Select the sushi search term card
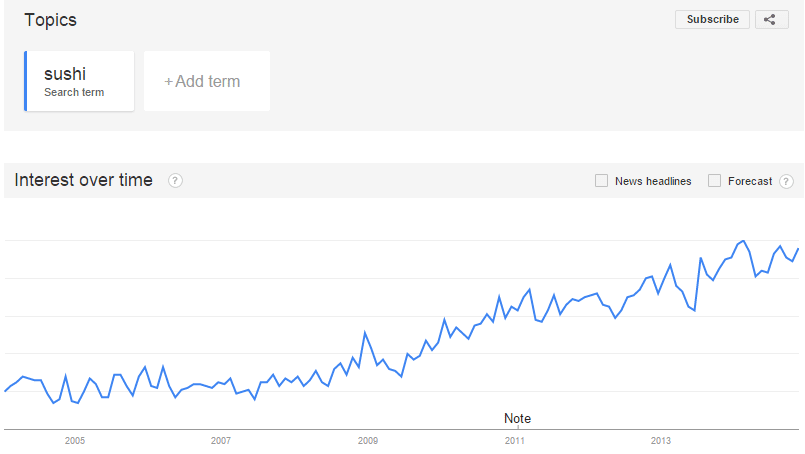805x454 pixels. 80,81
